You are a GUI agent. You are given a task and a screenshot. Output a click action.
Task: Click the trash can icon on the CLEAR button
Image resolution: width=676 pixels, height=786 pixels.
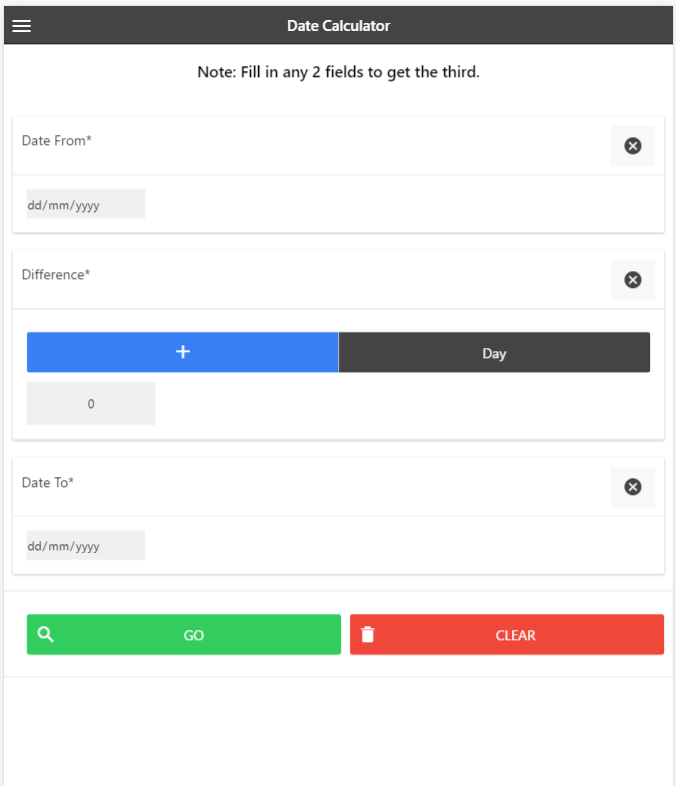[x=368, y=634]
